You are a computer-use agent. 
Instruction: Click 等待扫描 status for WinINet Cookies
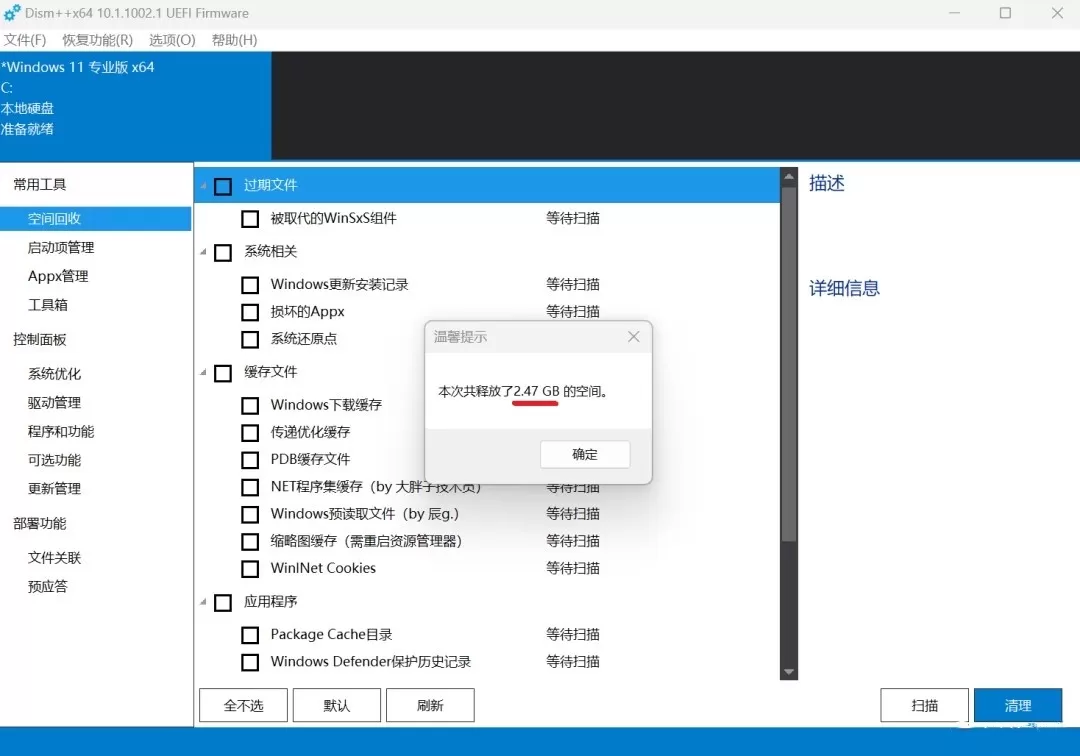pos(573,568)
